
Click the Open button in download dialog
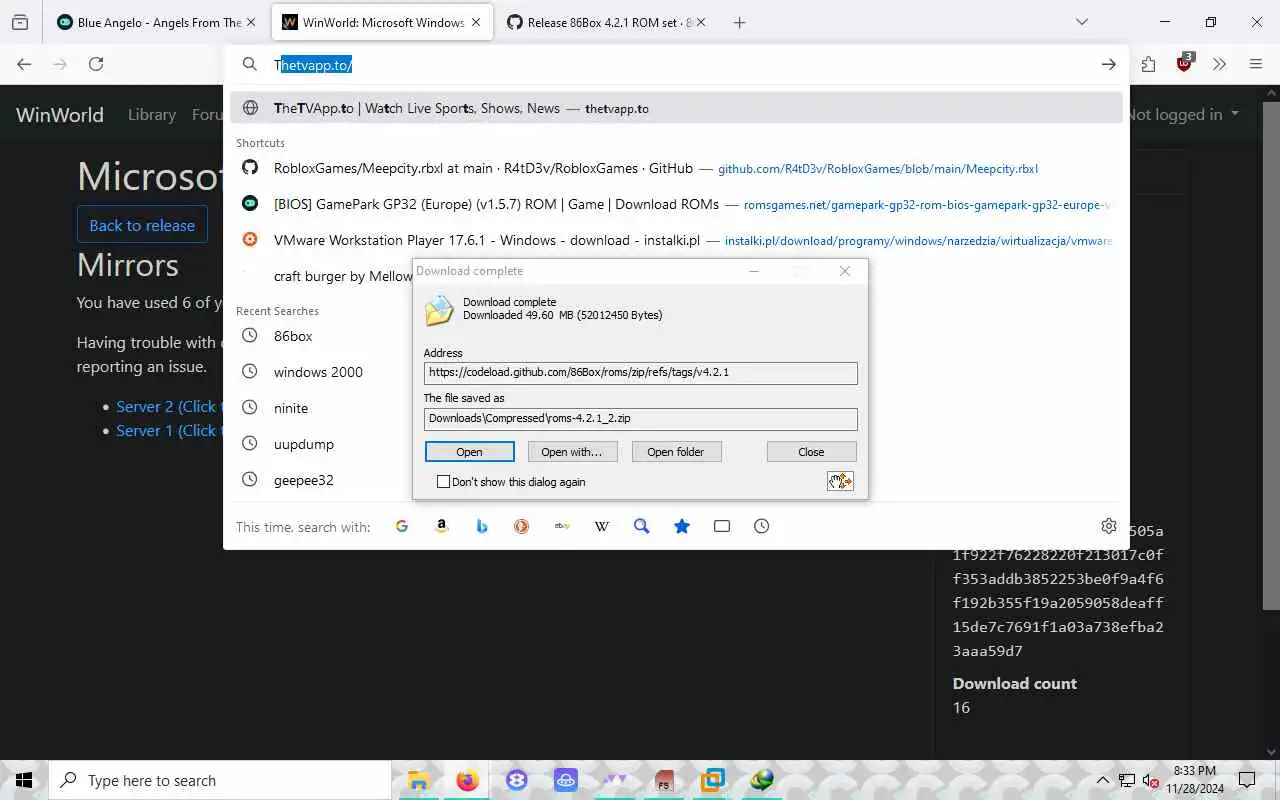(x=469, y=452)
